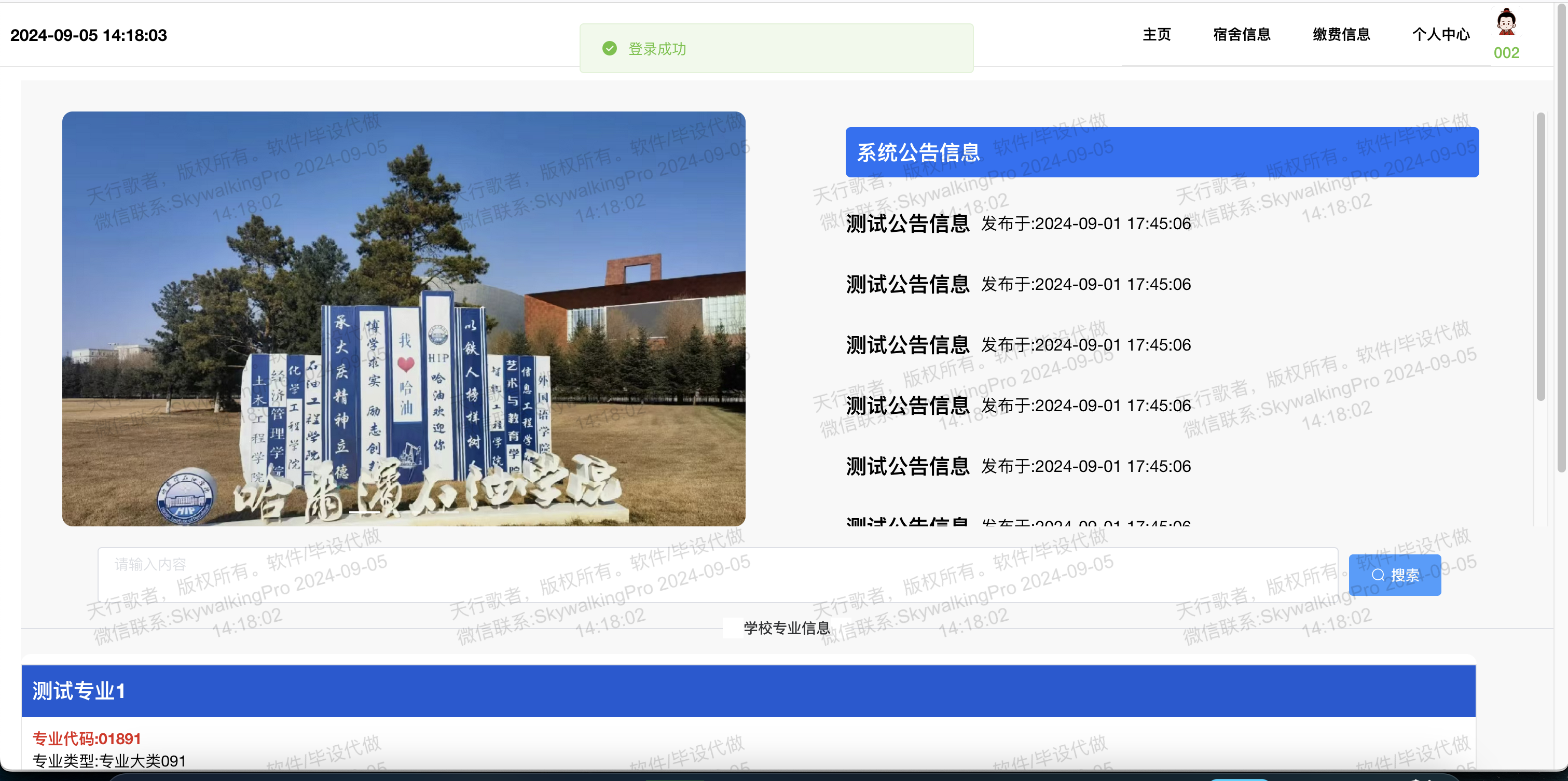
Task: Click the username 002 label
Action: [x=1507, y=53]
